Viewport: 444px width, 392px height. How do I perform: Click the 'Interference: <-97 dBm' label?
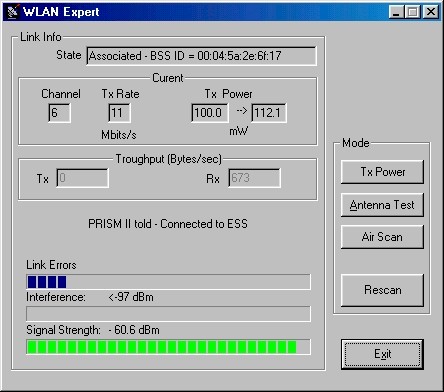point(90,297)
